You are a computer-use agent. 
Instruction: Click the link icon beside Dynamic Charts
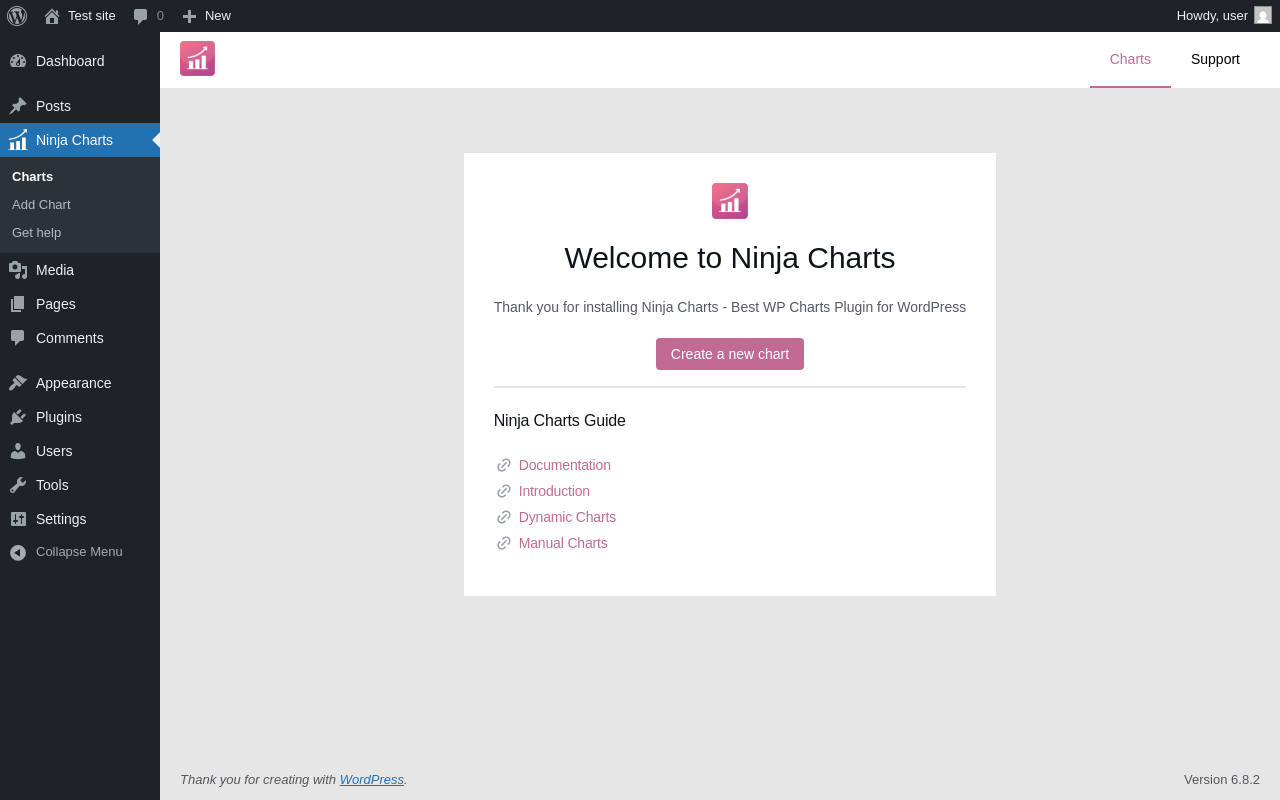coord(504,517)
